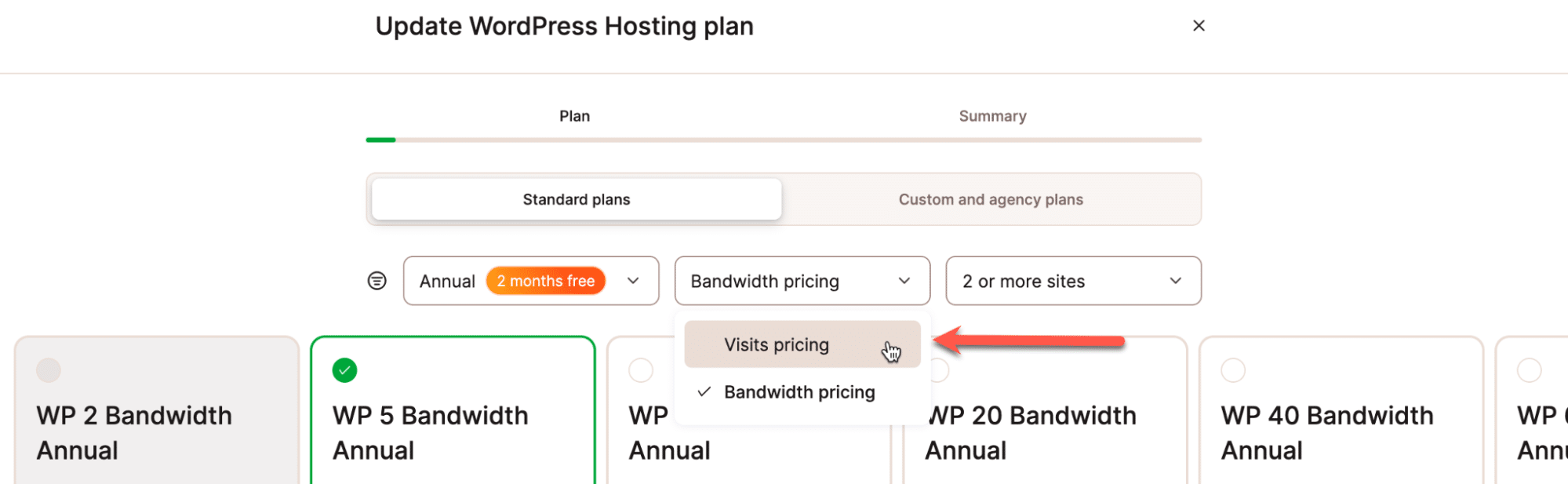Select the WP 2 Bandwidth Annual radio button
Screen dimensions: 1568x484
tap(49, 369)
